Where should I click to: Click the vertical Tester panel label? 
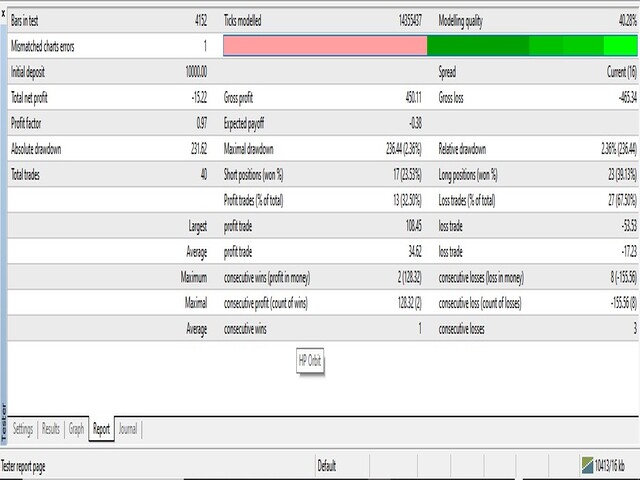[x=4, y=423]
